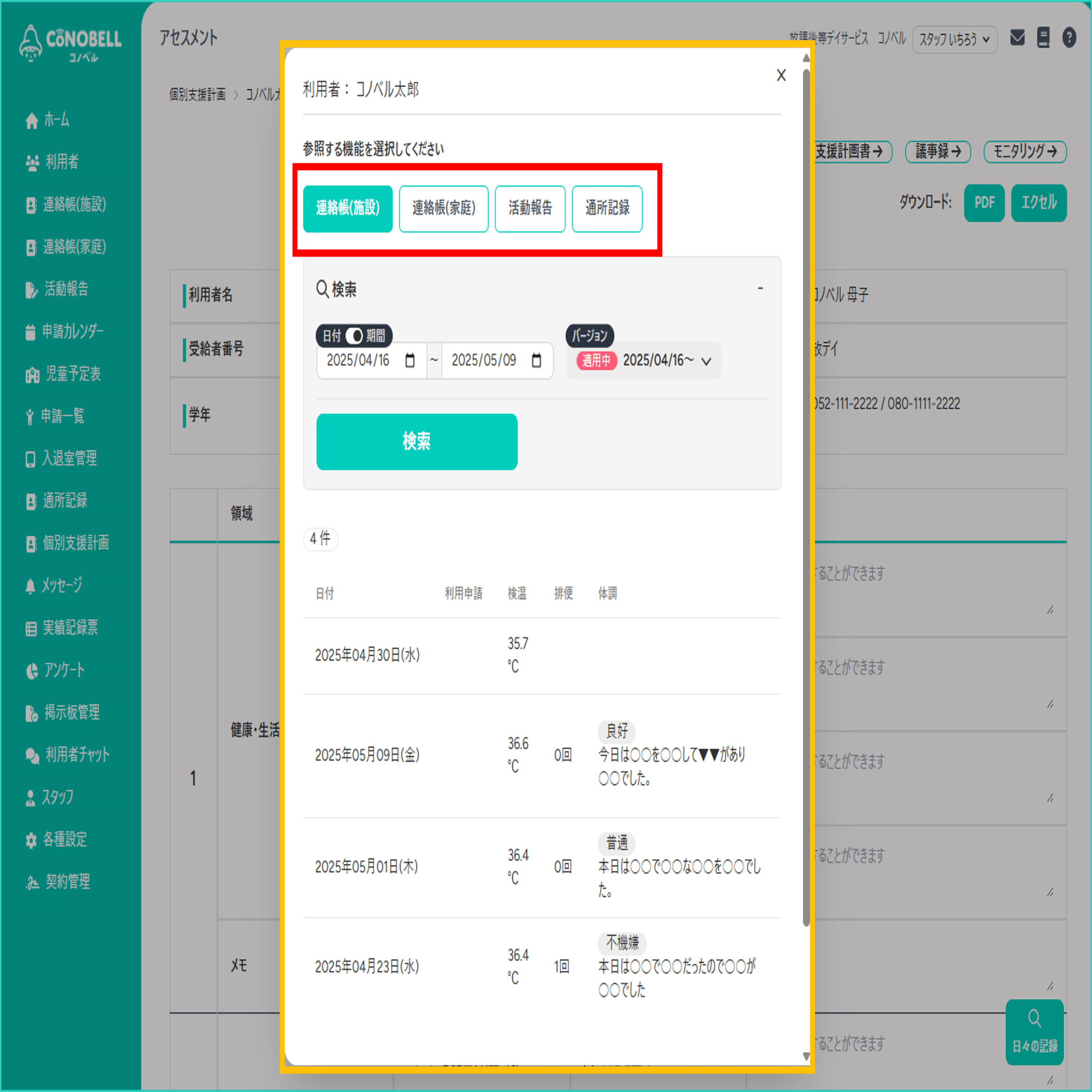Click the help question mark icon
This screenshot has height=1092, width=1092.
coord(1070,37)
